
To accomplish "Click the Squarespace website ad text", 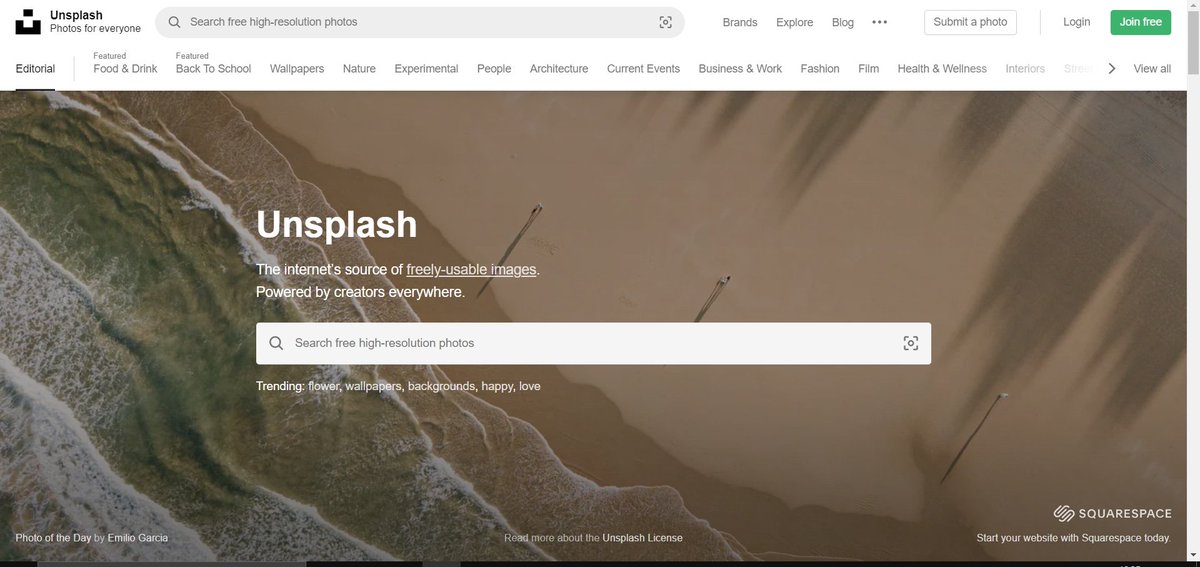I will coord(1074,538).
